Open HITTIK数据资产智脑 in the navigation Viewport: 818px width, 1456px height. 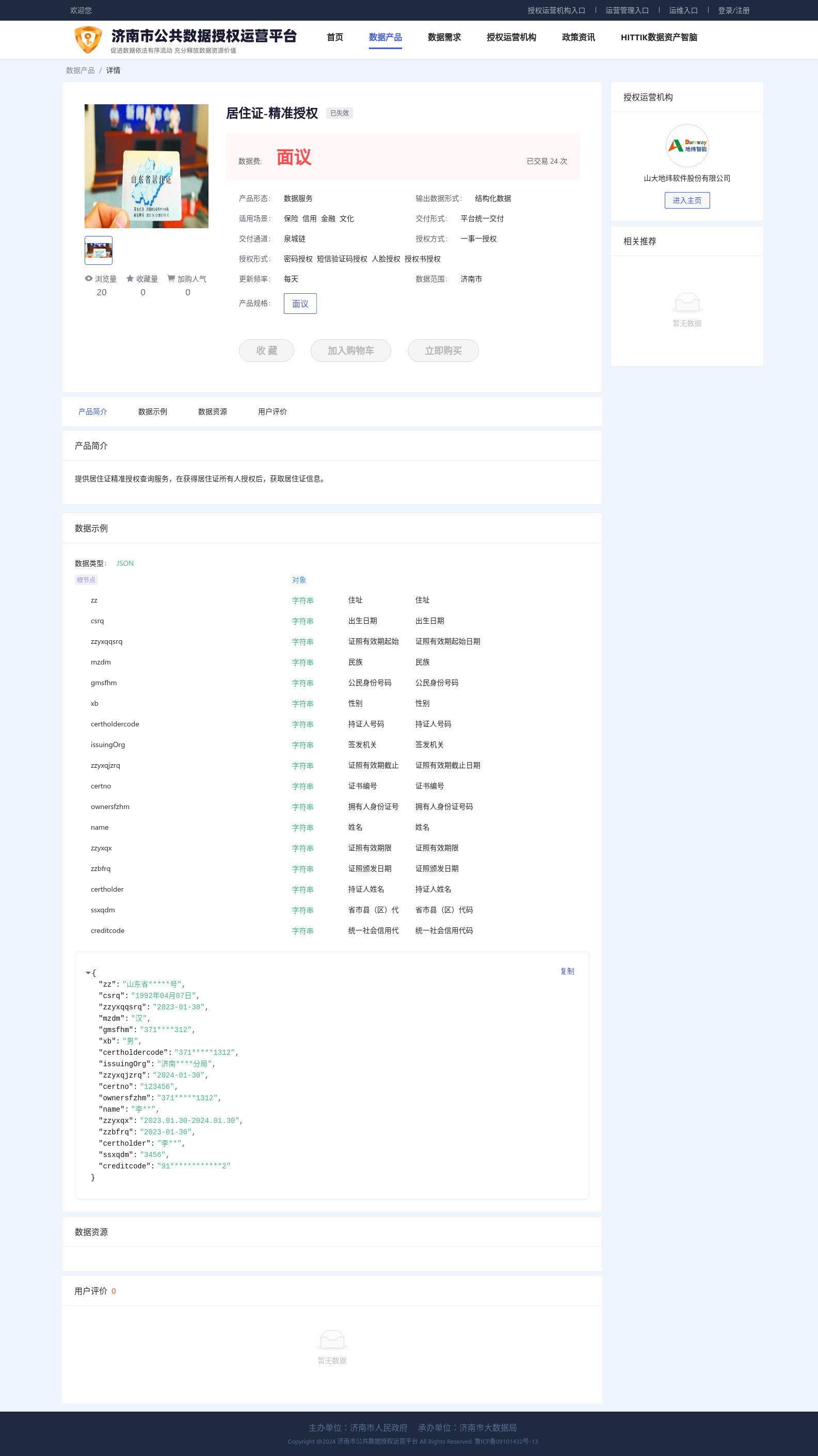(659, 37)
